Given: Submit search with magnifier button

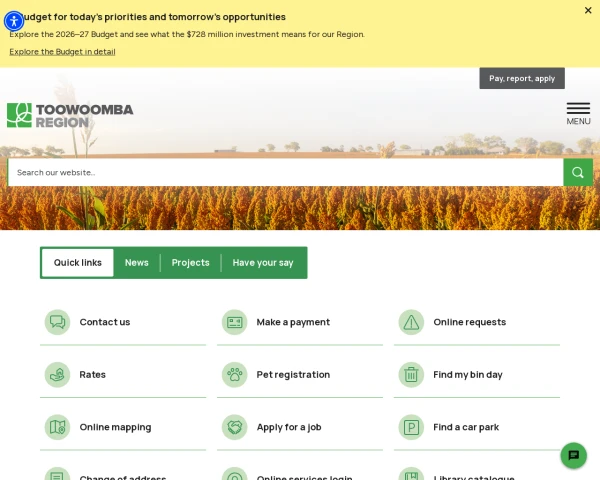Looking at the screenshot, I should click(578, 173).
